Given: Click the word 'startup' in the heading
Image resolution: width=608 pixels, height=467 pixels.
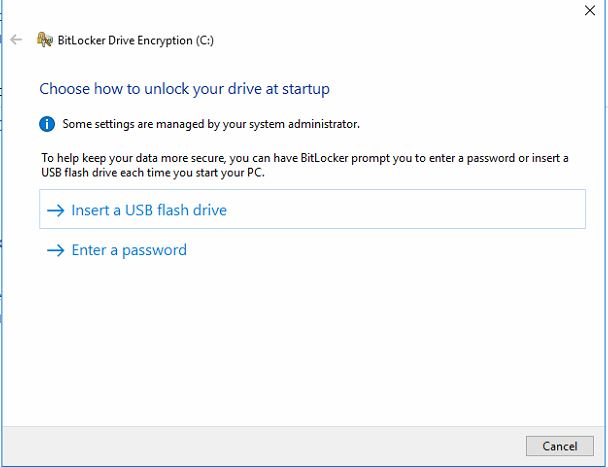Looking at the screenshot, I should coord(303,89).
